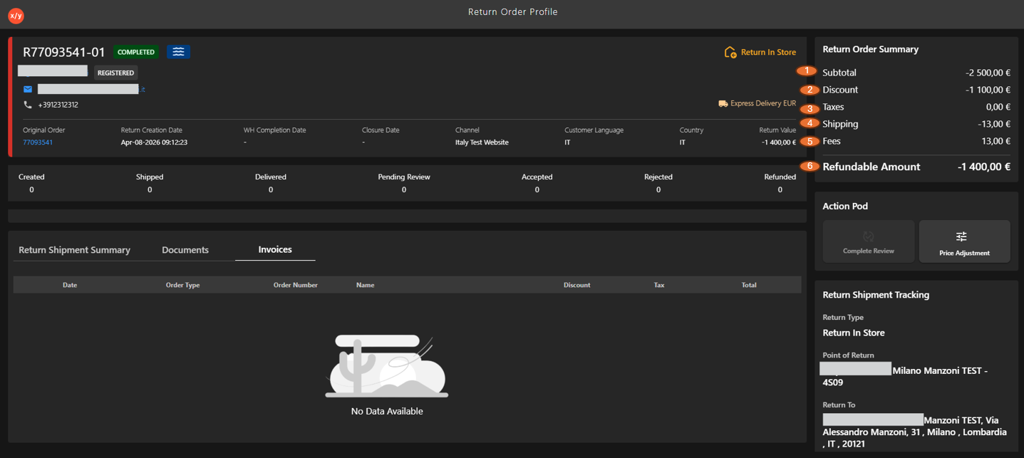Switch to Return Shipment Summary tab
Image resolution: width=1024 pixels, height=458 pixels.
(74, 250)
